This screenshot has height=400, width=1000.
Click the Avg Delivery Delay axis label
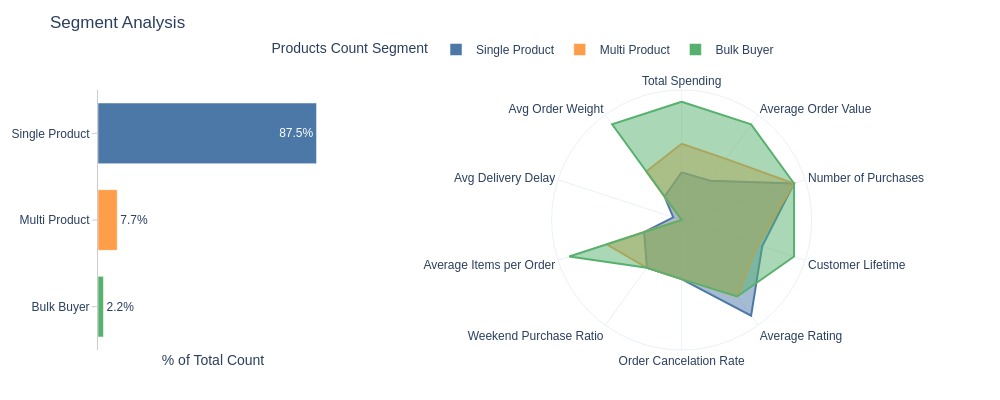coord(504,178)
